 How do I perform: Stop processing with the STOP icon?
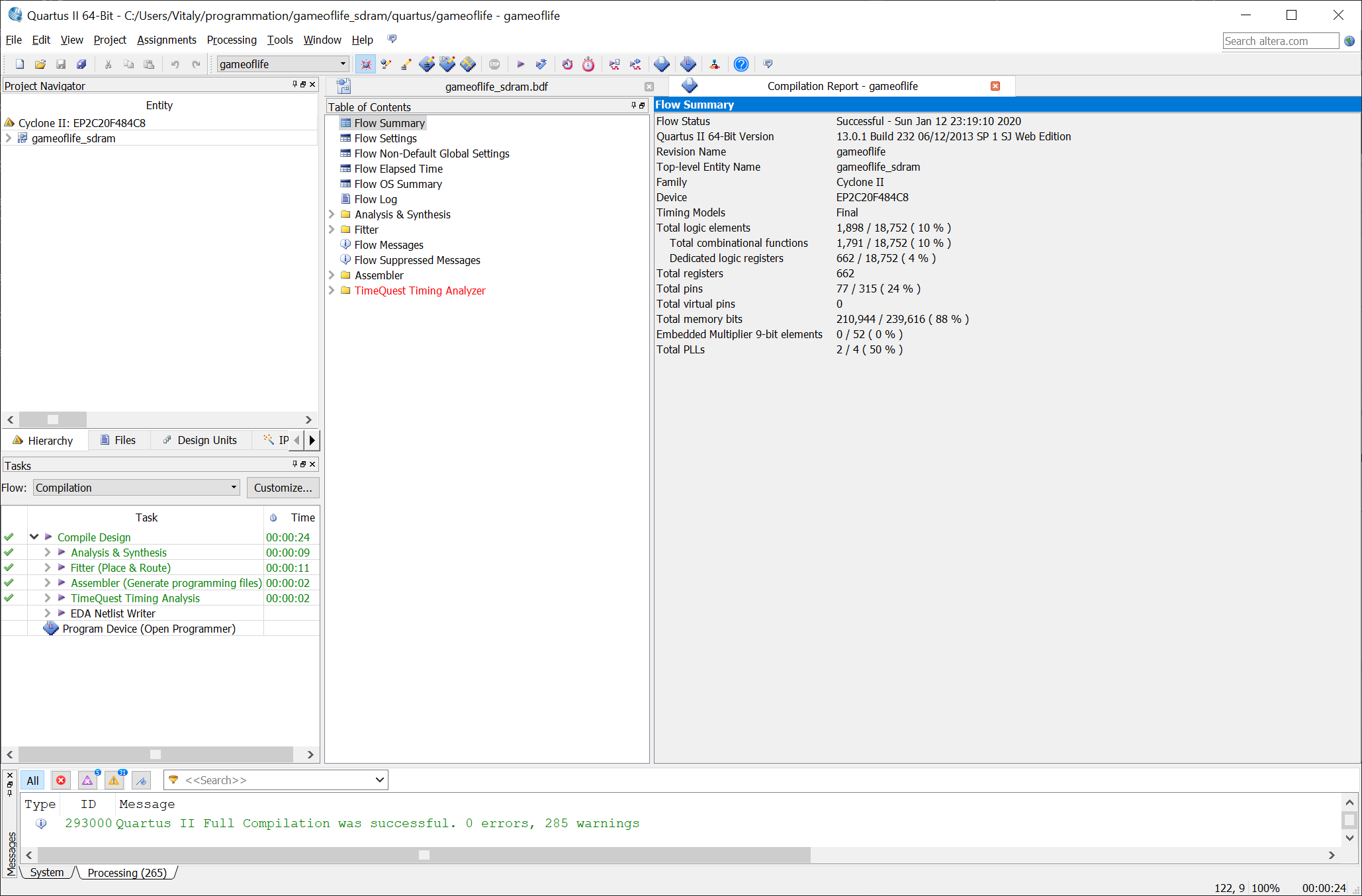[x=494, y=64]
